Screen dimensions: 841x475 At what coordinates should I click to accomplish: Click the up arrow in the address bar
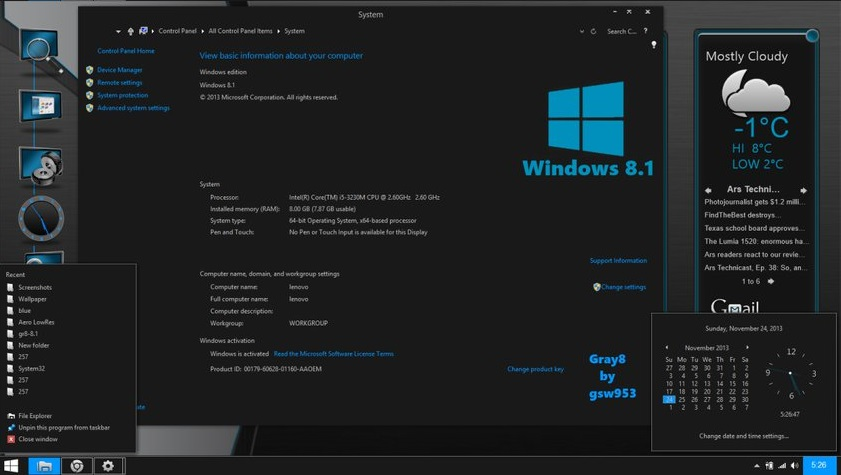(130, 31)
